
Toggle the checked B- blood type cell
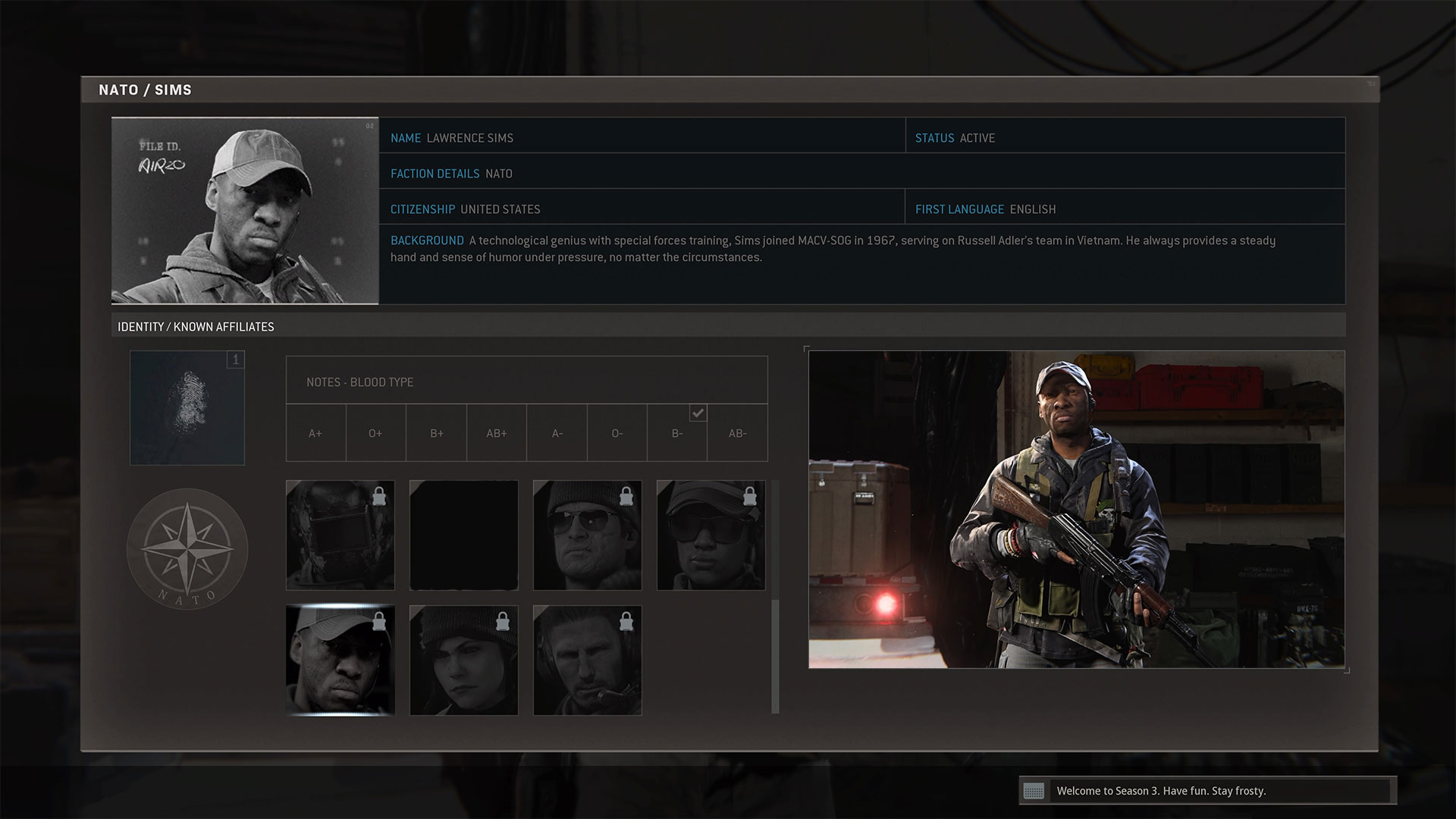[677, 433]
